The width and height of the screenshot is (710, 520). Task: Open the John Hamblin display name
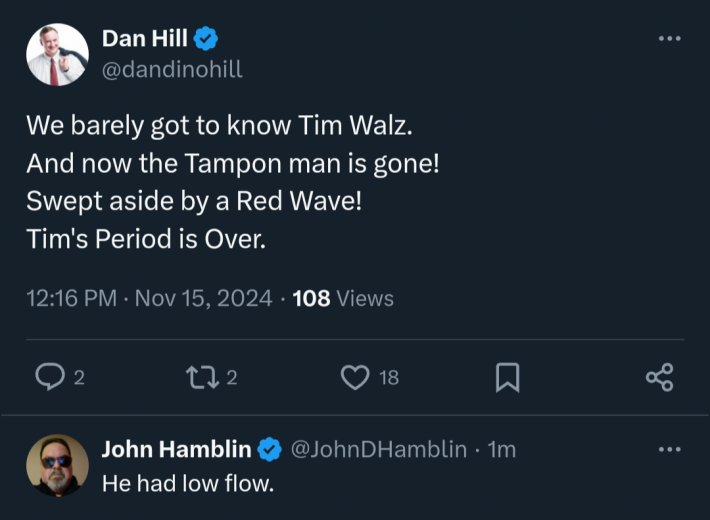click(177, 449)
